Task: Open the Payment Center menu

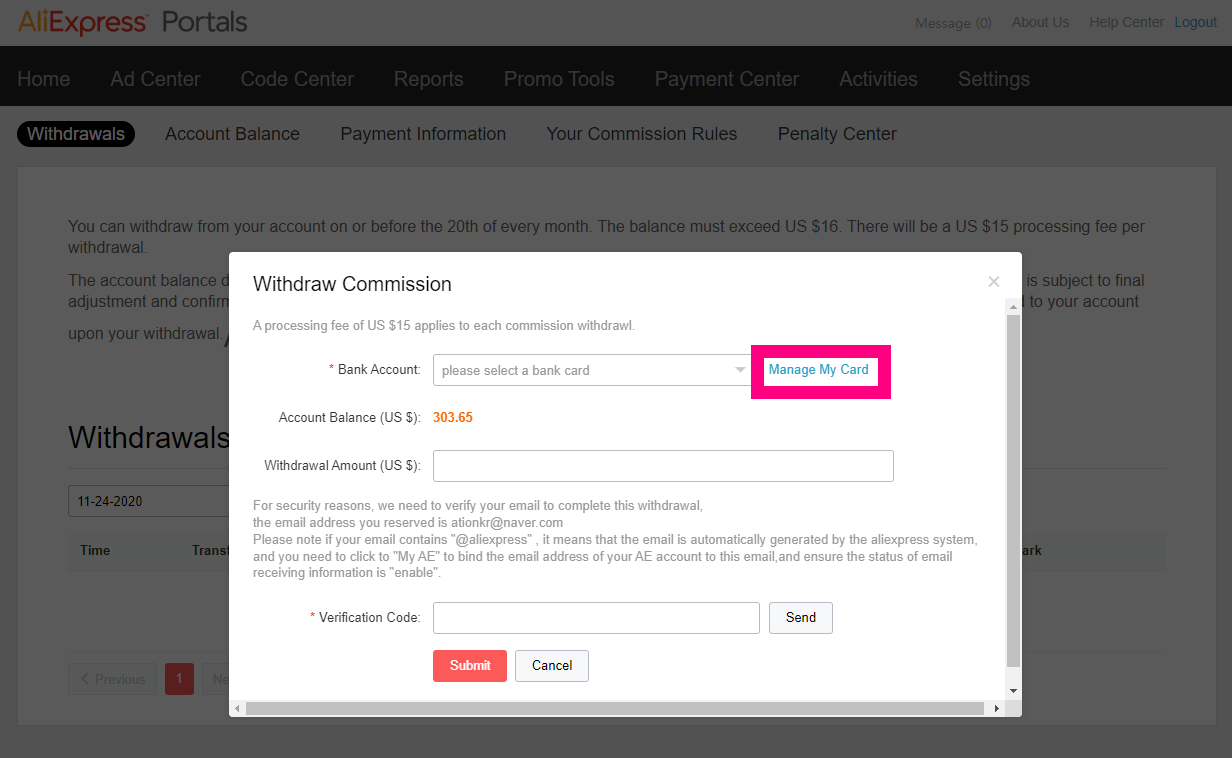Action: [727, 79]
